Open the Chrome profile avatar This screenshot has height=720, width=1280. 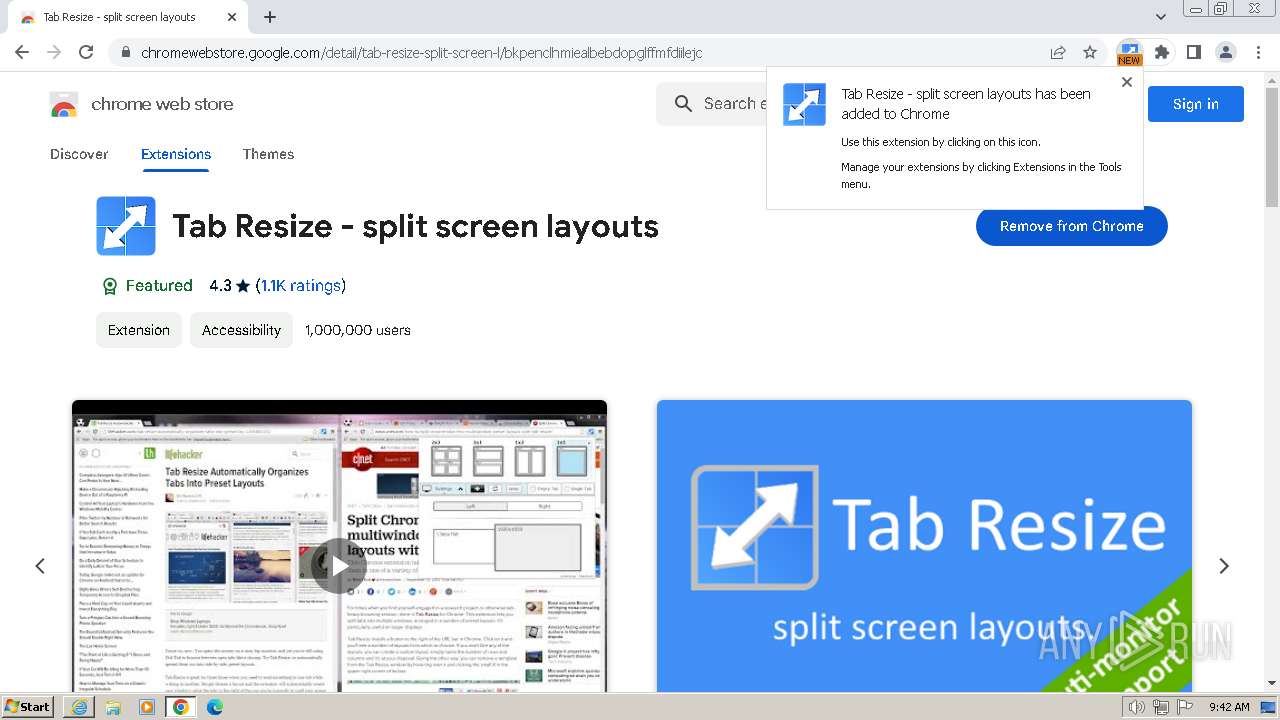pos(1226,52)
